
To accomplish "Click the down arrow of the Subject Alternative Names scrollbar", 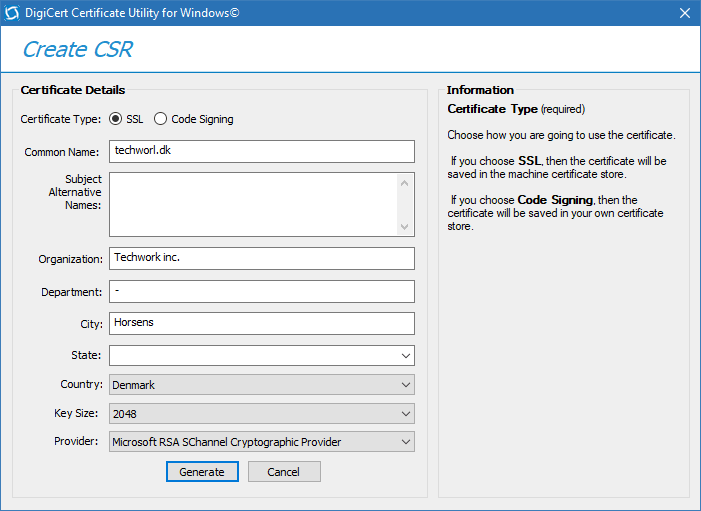I will [405, 227].
